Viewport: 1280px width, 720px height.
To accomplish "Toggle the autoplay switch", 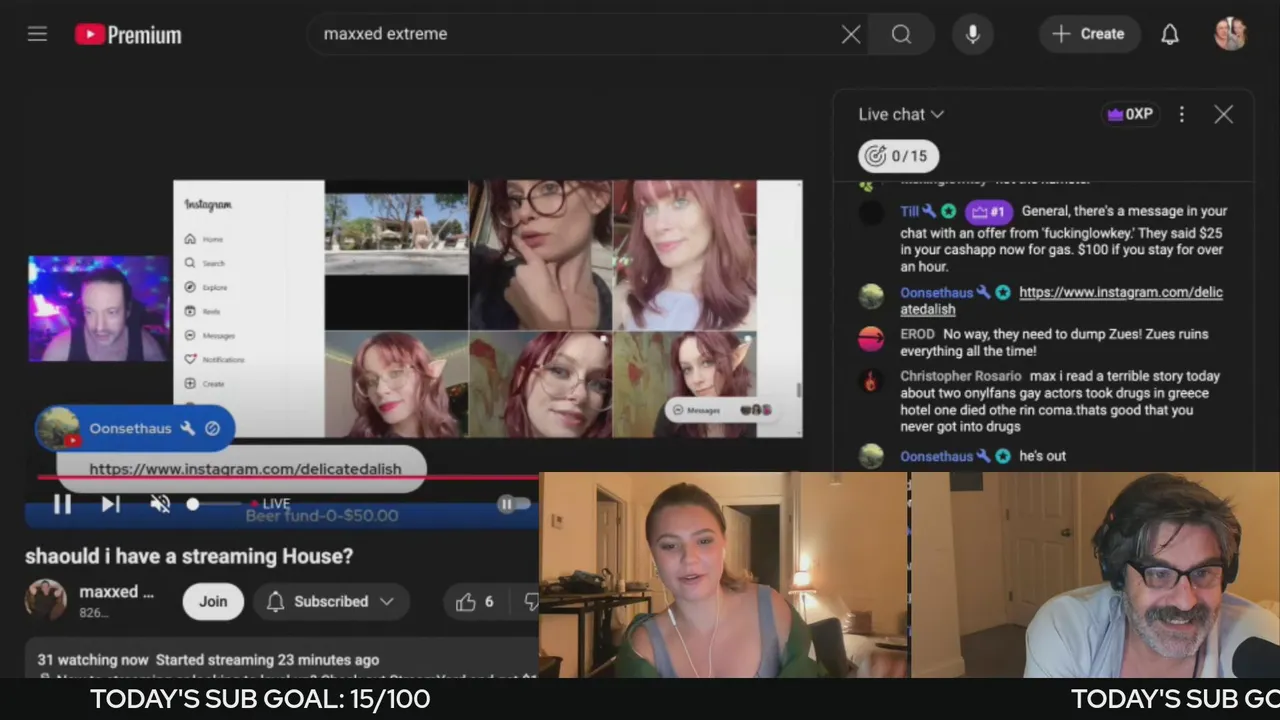I will click(x=513, y=504).
